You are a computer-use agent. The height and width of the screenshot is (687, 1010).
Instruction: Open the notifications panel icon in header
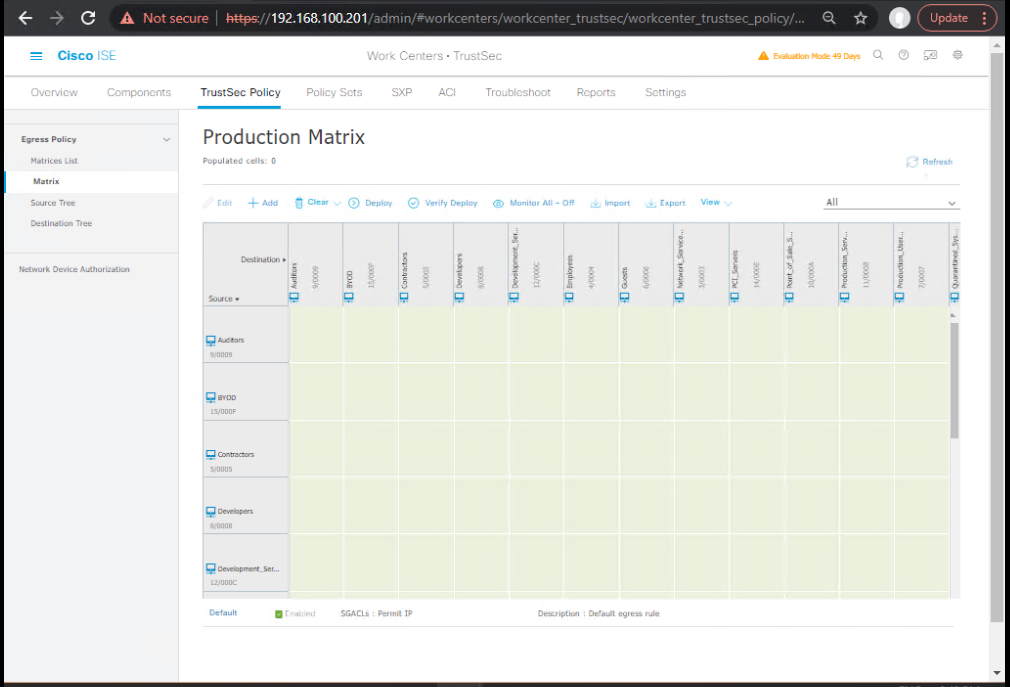(930, 55)
